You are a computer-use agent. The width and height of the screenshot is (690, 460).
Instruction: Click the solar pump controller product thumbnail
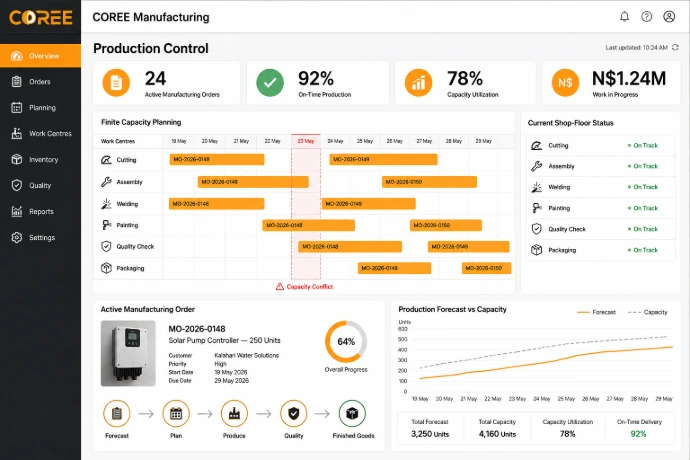[128, 353]
